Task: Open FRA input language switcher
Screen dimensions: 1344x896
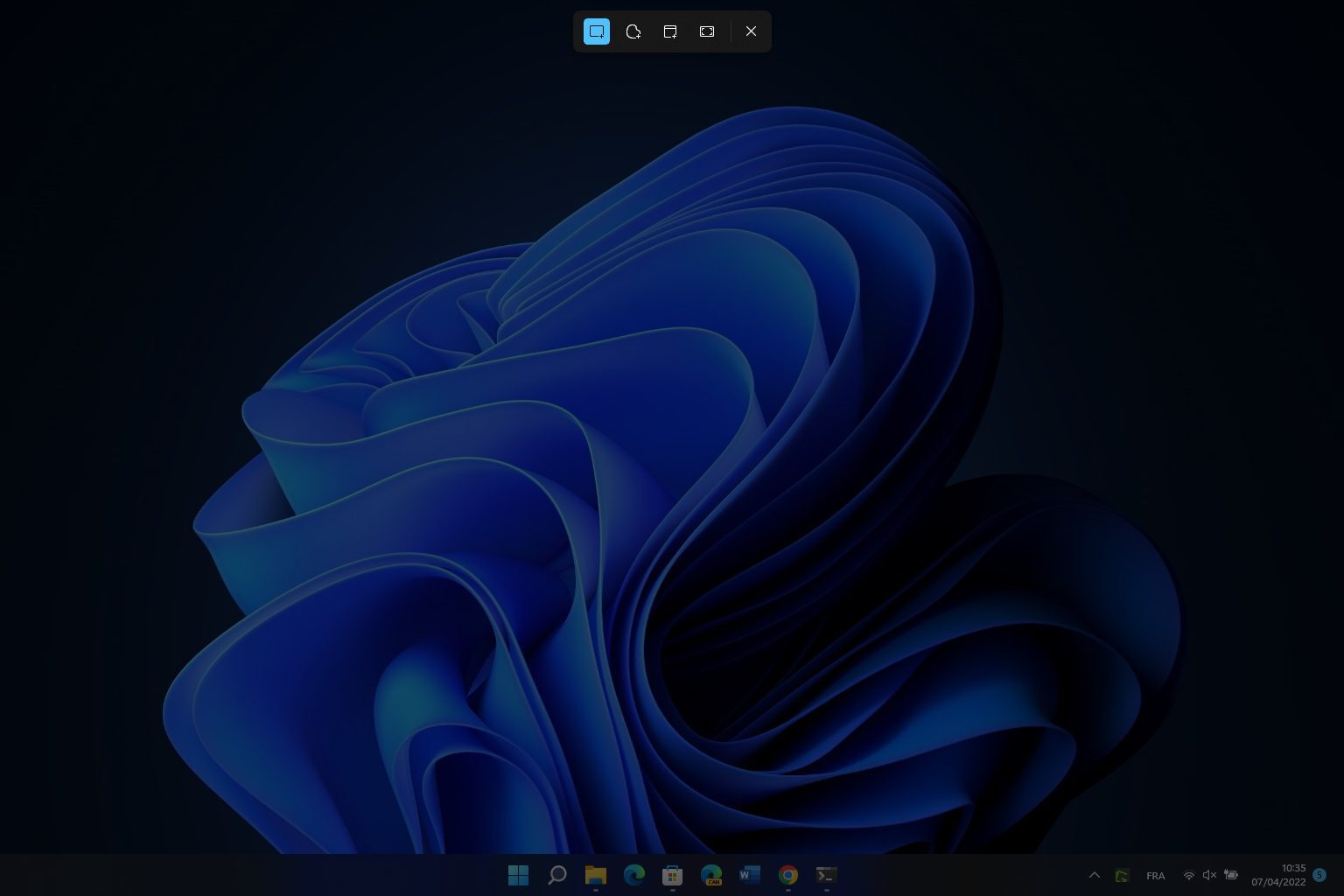Action: click(1155, 876)
